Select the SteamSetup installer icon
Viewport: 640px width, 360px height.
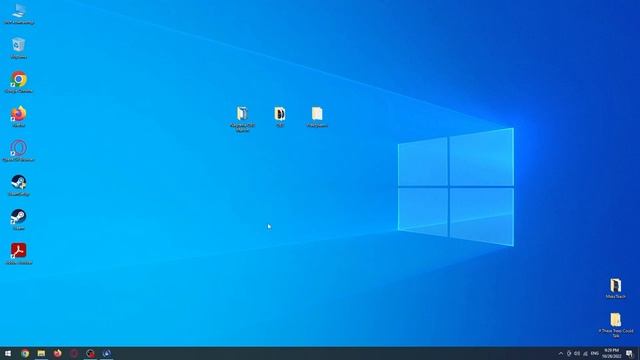[x=18, y=185]
